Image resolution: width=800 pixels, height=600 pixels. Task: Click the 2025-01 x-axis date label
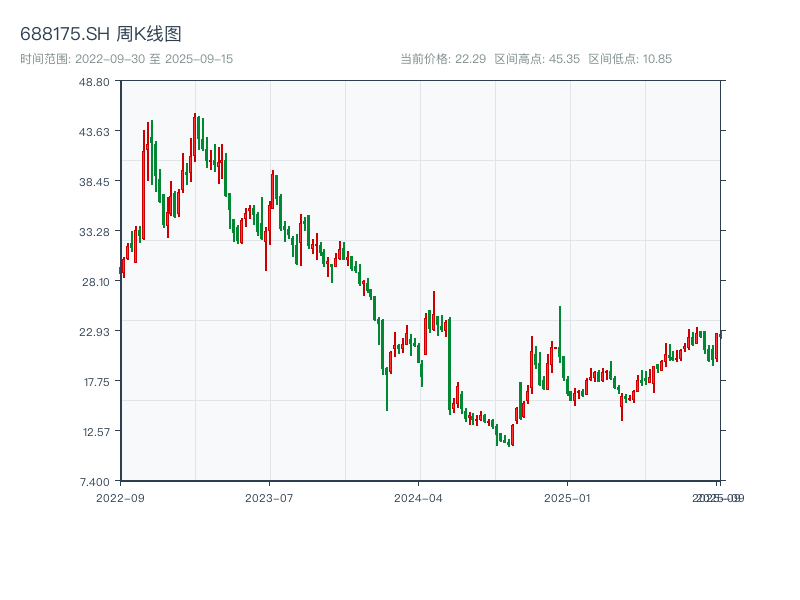point(569,497)
